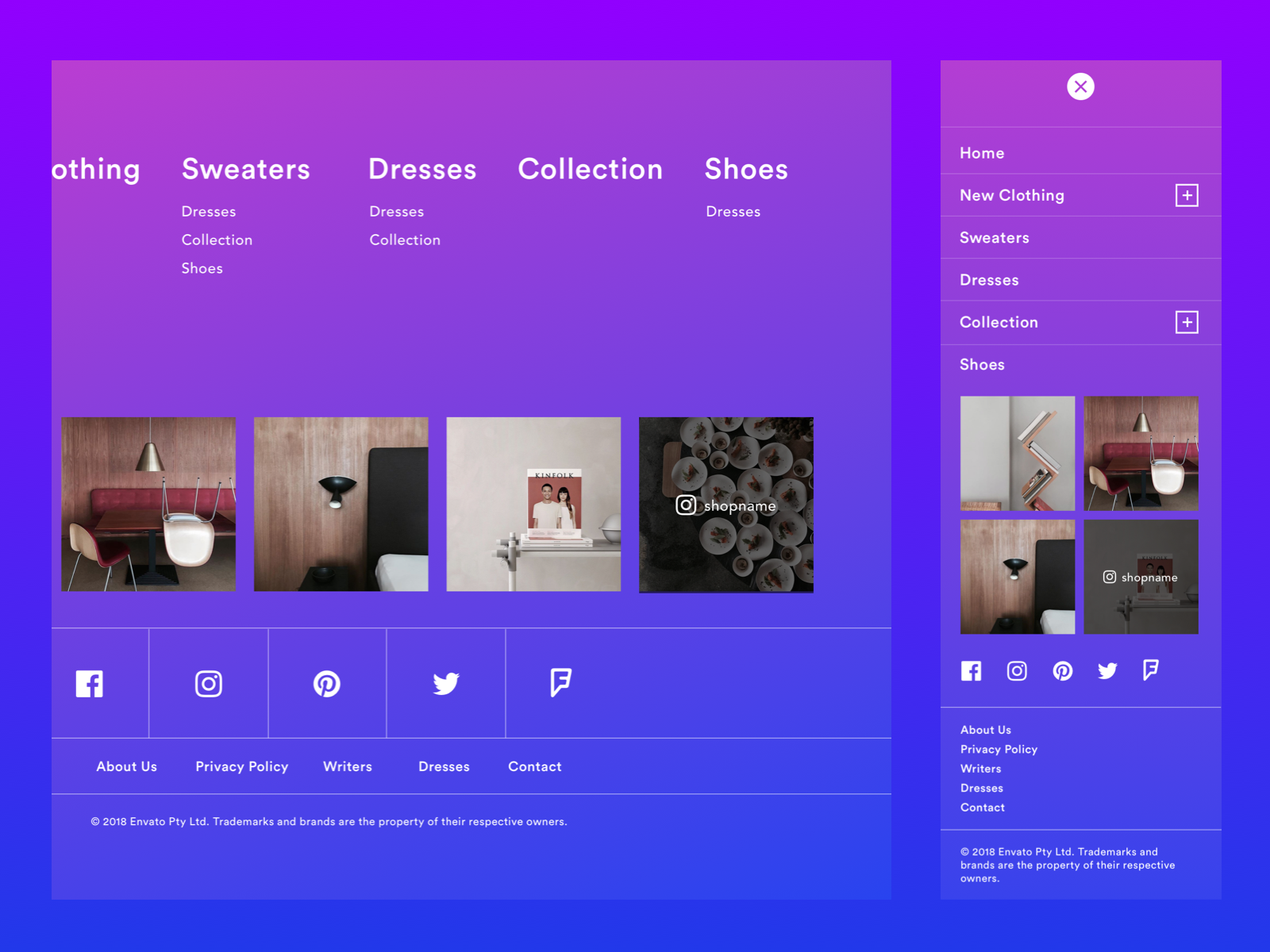Screen dimensions: 1270x952
Task: Select Dresses under the Shoes column
Action: 733,211
